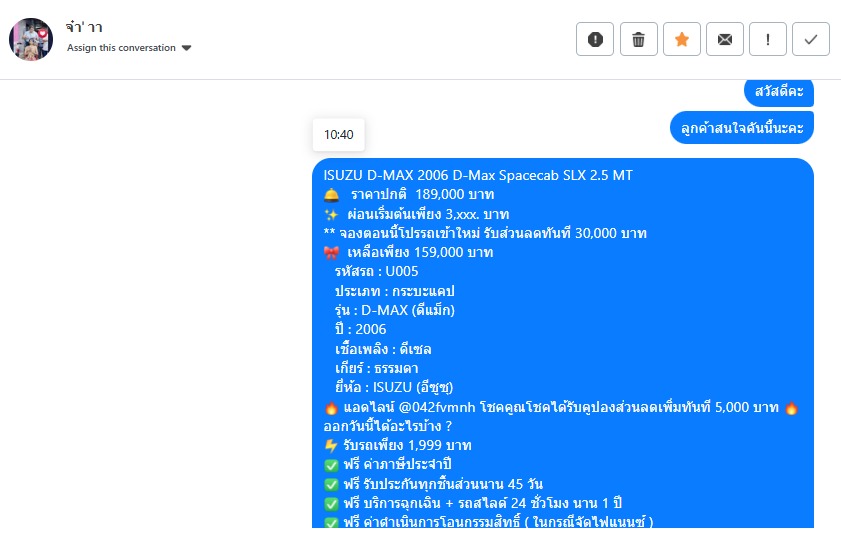This screenshot has width=841, height=538.
Task: Star the conversation with the orange star
Action: pos(682,39)
